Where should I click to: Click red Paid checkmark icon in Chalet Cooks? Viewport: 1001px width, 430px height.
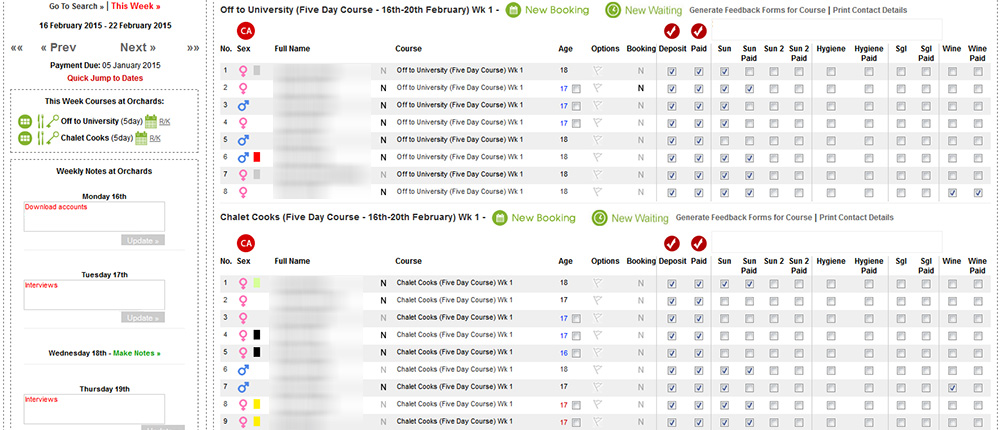(699, 243)
